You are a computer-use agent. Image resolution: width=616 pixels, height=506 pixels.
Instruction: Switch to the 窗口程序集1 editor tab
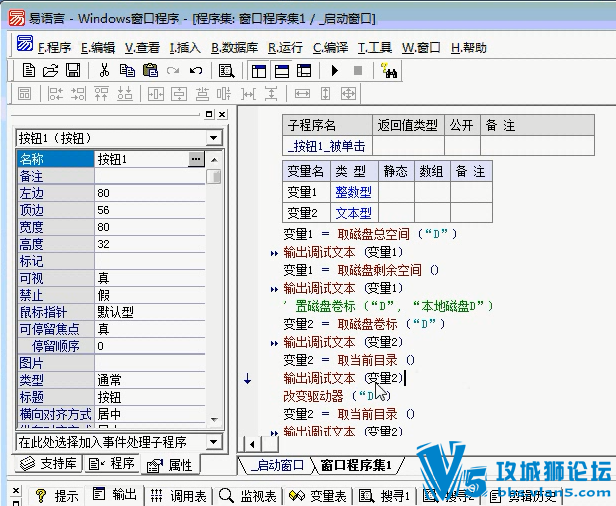point(357,465)
